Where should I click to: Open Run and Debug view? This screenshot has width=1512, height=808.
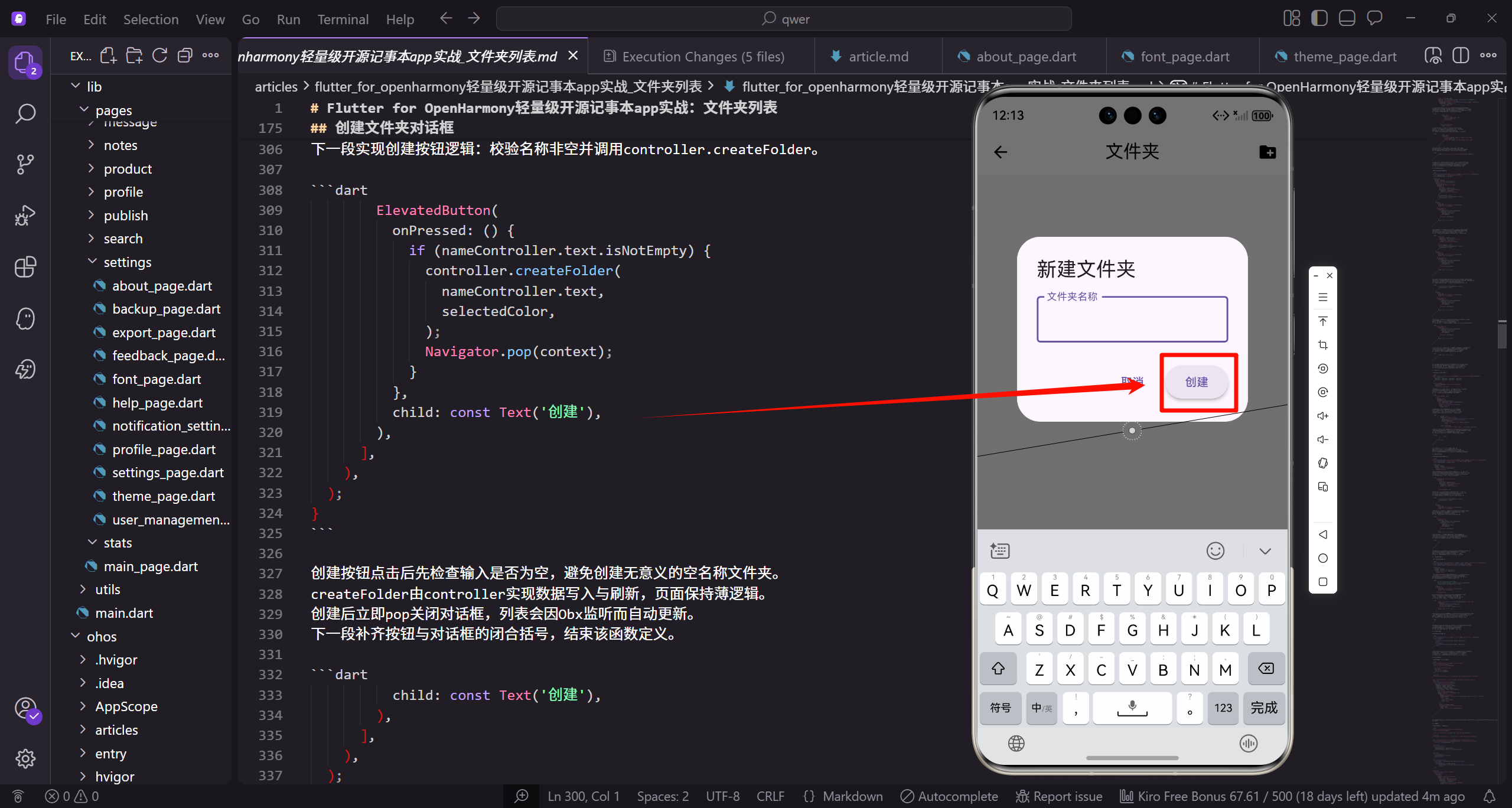point(25,215)
